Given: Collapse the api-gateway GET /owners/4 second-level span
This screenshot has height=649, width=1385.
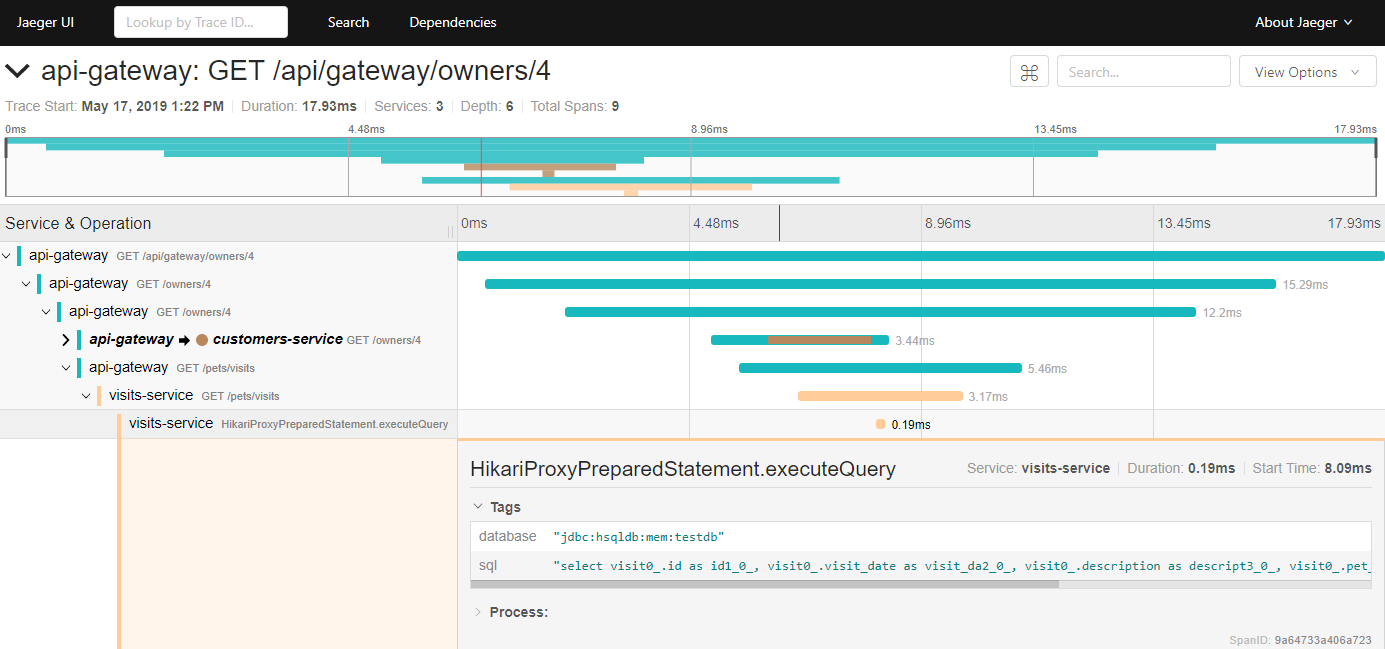Looking at the screenshot, I should (x=26, y=284).
